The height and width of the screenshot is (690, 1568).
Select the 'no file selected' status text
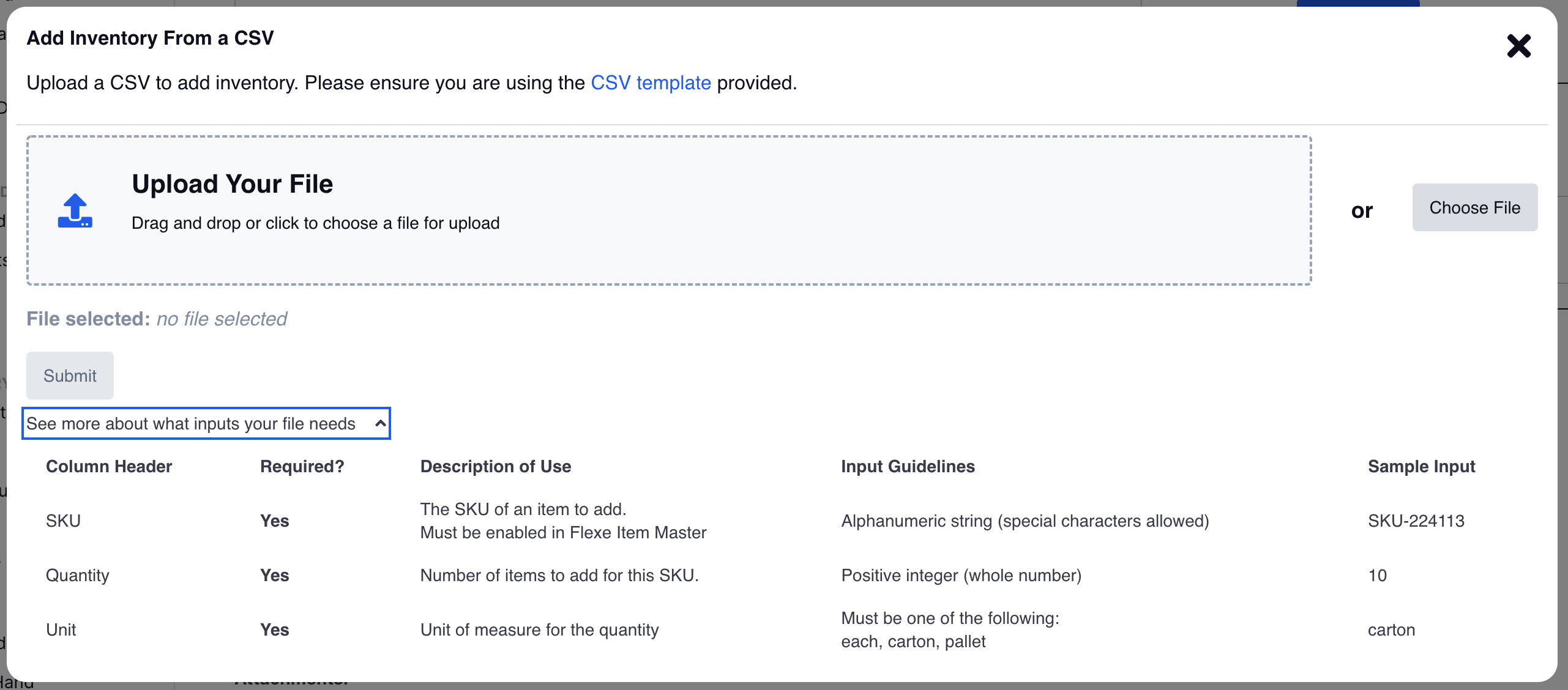pos(222,319)
